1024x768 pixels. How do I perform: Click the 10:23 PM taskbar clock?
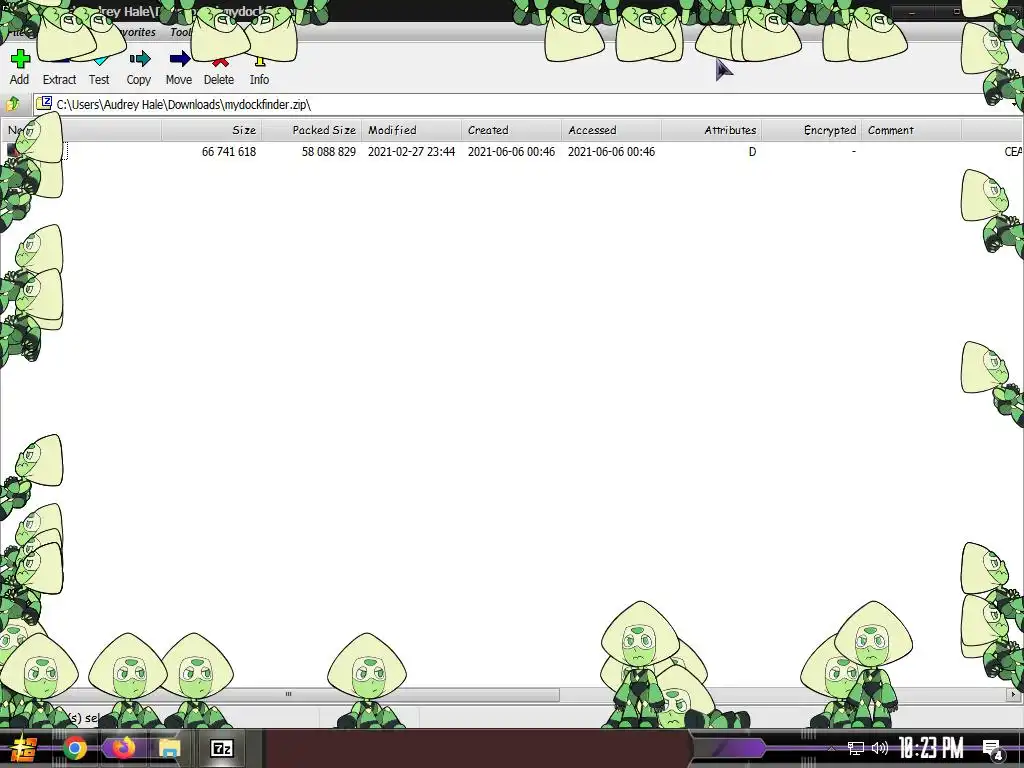point(931,748)
